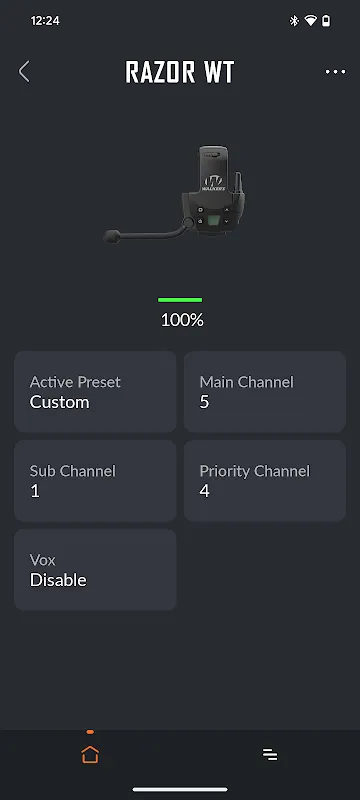Open the three-dot more options menu
360x800 pixels.
(x=335, y=72)
